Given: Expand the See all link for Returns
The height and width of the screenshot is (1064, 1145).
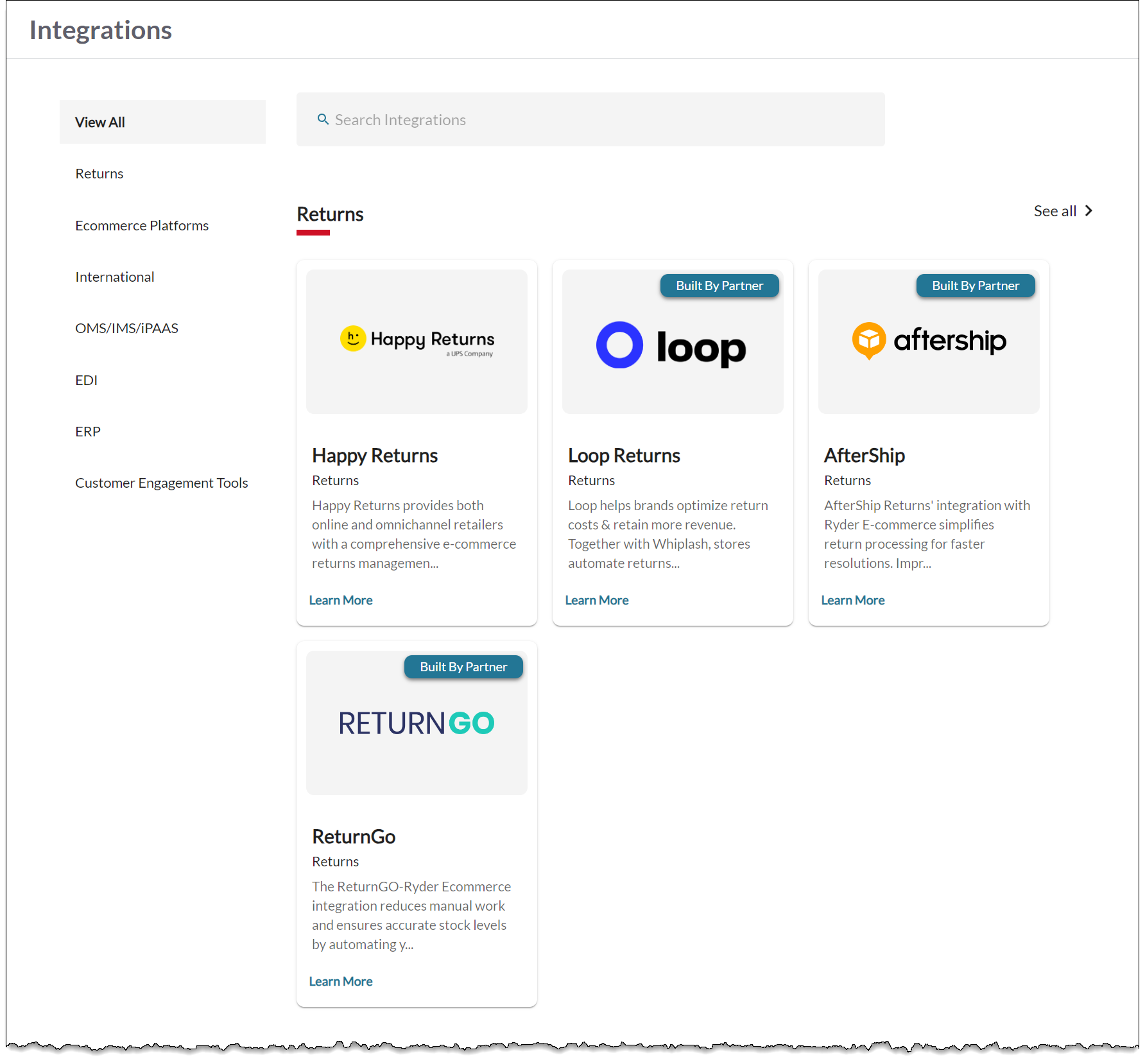Looking at the screenshot, I should click(x=1055, y=210).
